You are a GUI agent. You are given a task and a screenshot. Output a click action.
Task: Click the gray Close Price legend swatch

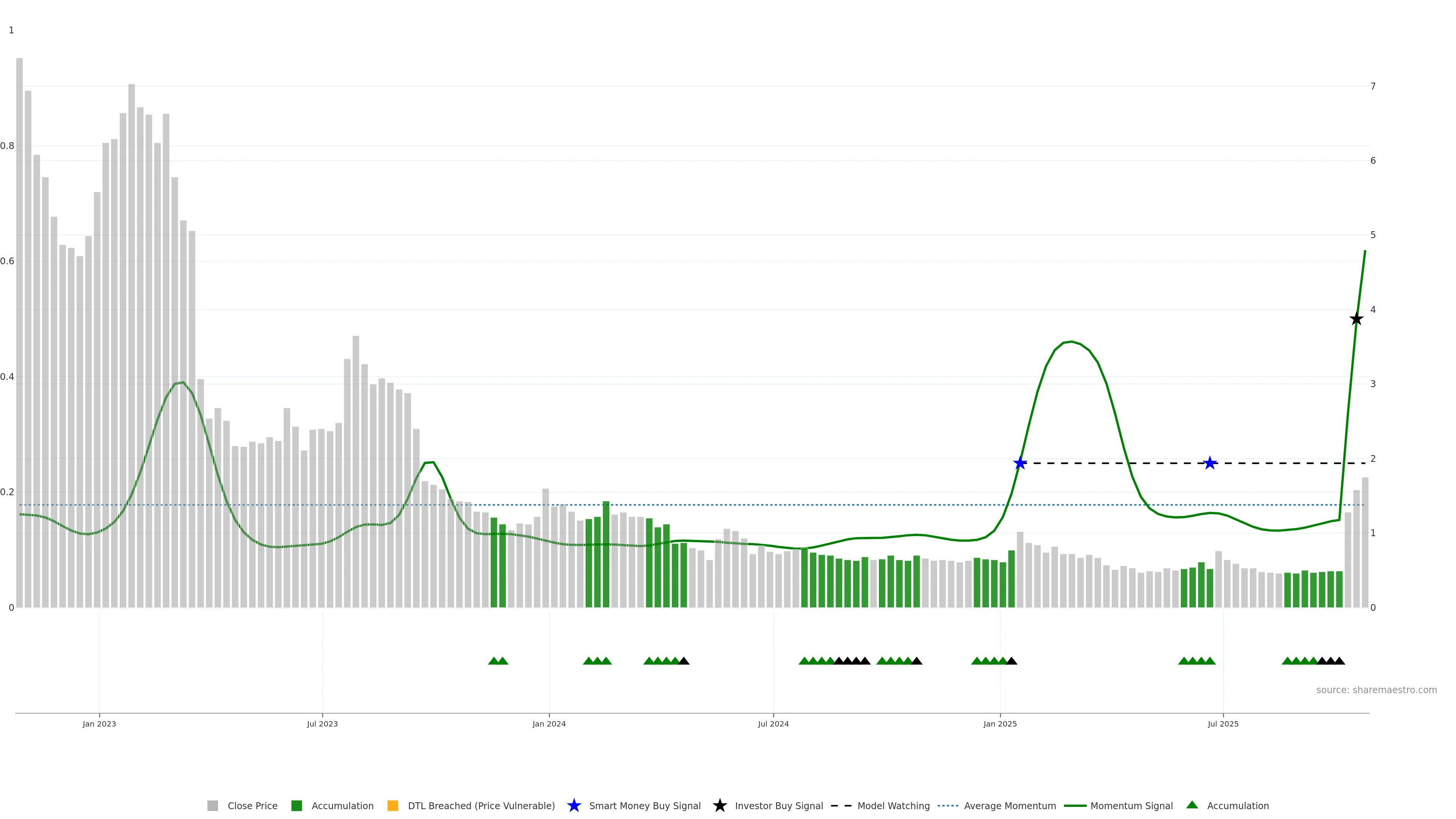pyautogui.click(x=212, y=805)
